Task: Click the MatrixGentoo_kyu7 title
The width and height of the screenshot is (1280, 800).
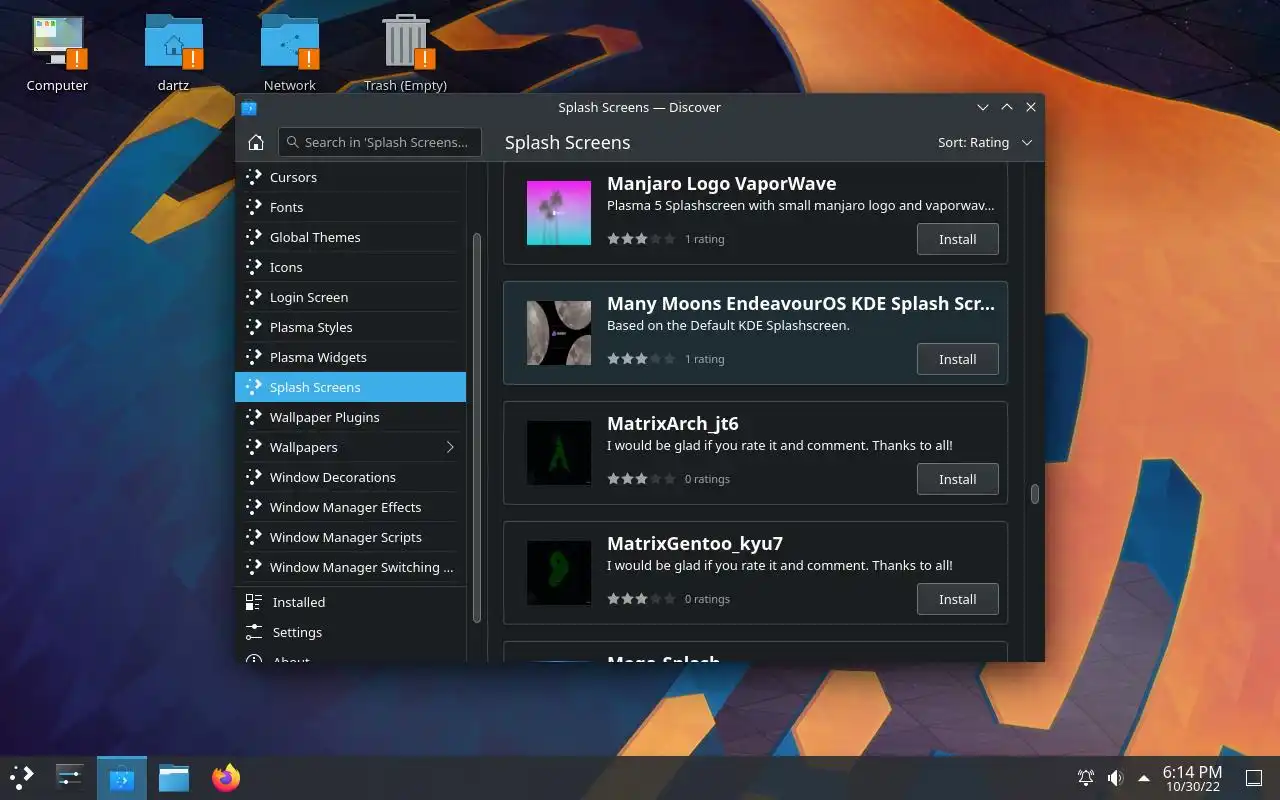Action: pos(695,543)
